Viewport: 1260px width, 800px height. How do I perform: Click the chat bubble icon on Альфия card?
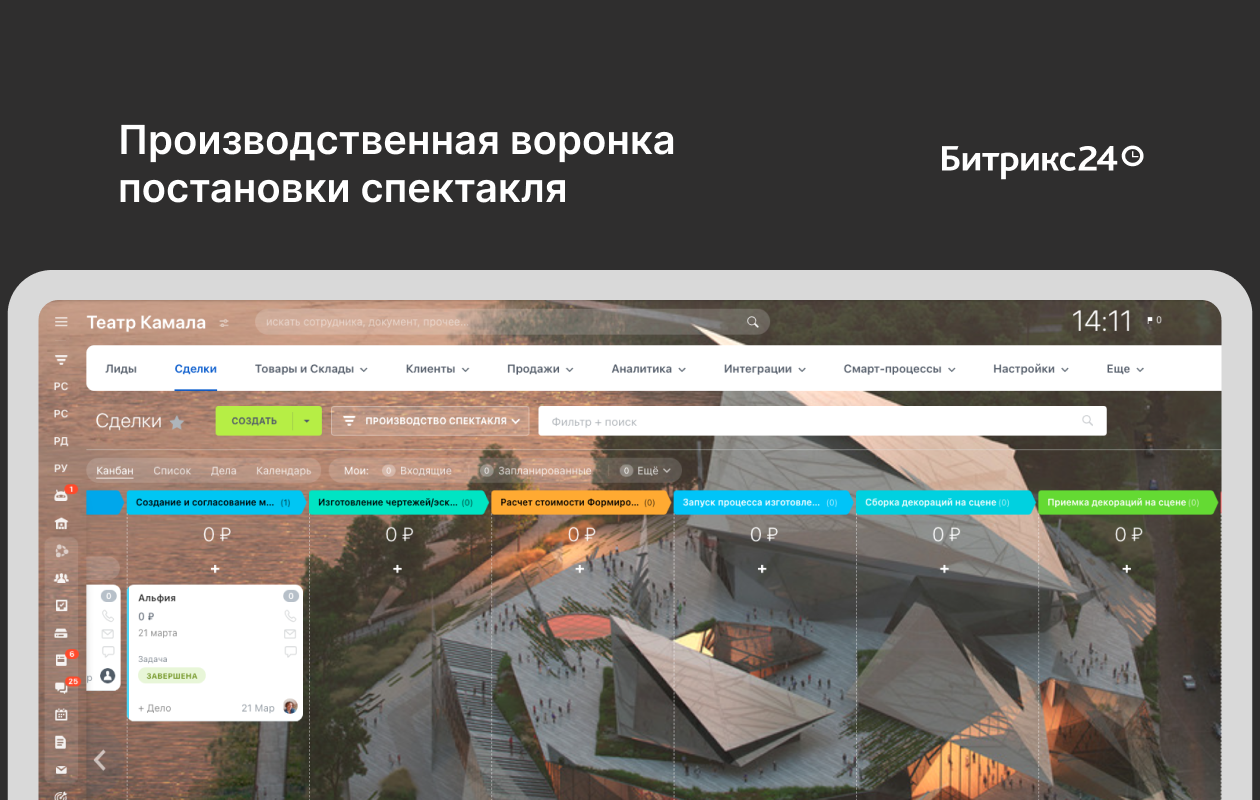[290, 652]
